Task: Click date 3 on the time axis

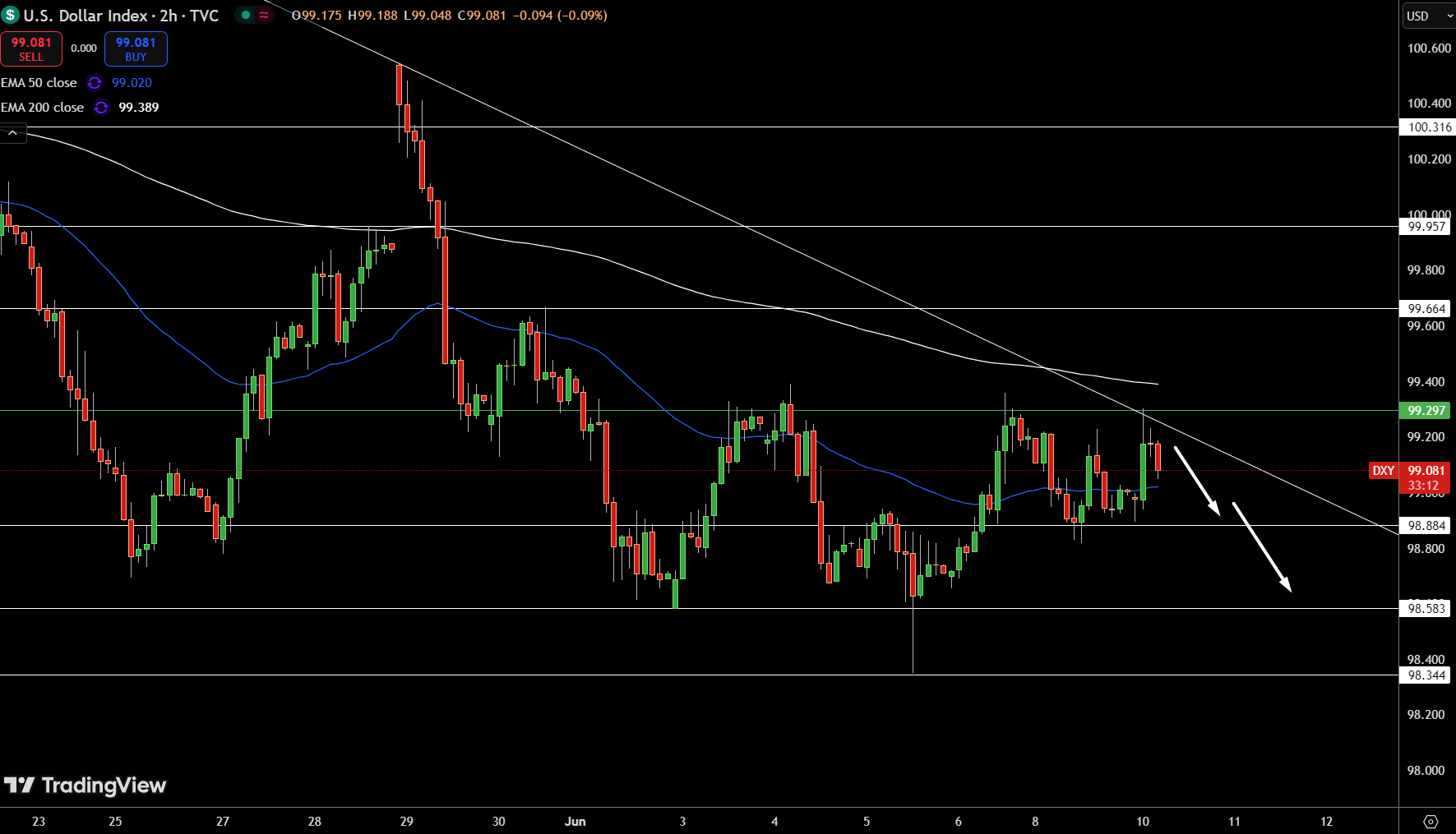Action: pos(683,822)
